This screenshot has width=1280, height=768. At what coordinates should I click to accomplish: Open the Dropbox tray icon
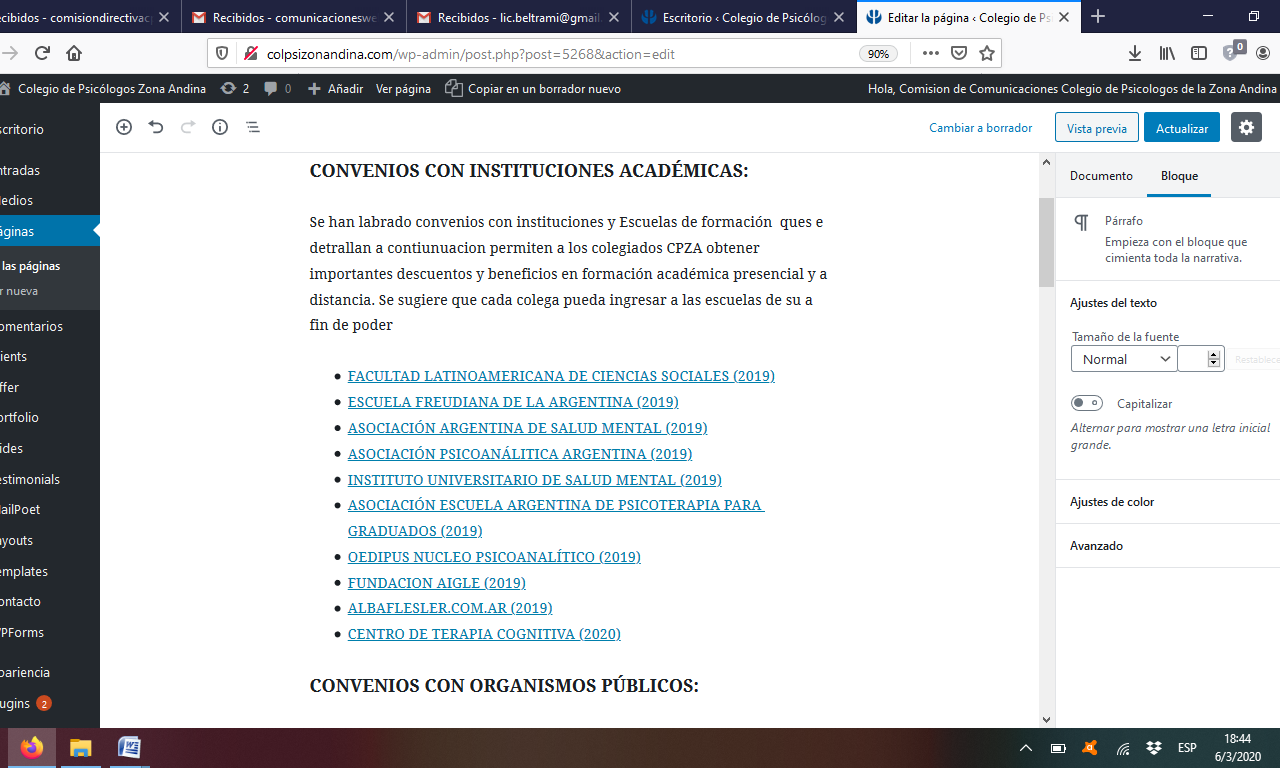point(1154,748)
